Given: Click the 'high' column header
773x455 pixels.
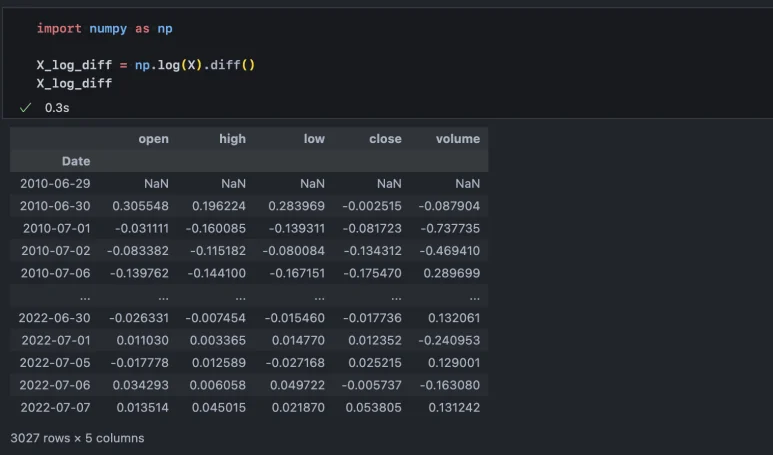Looking at the screenshot, I should [x=232, y=139].
